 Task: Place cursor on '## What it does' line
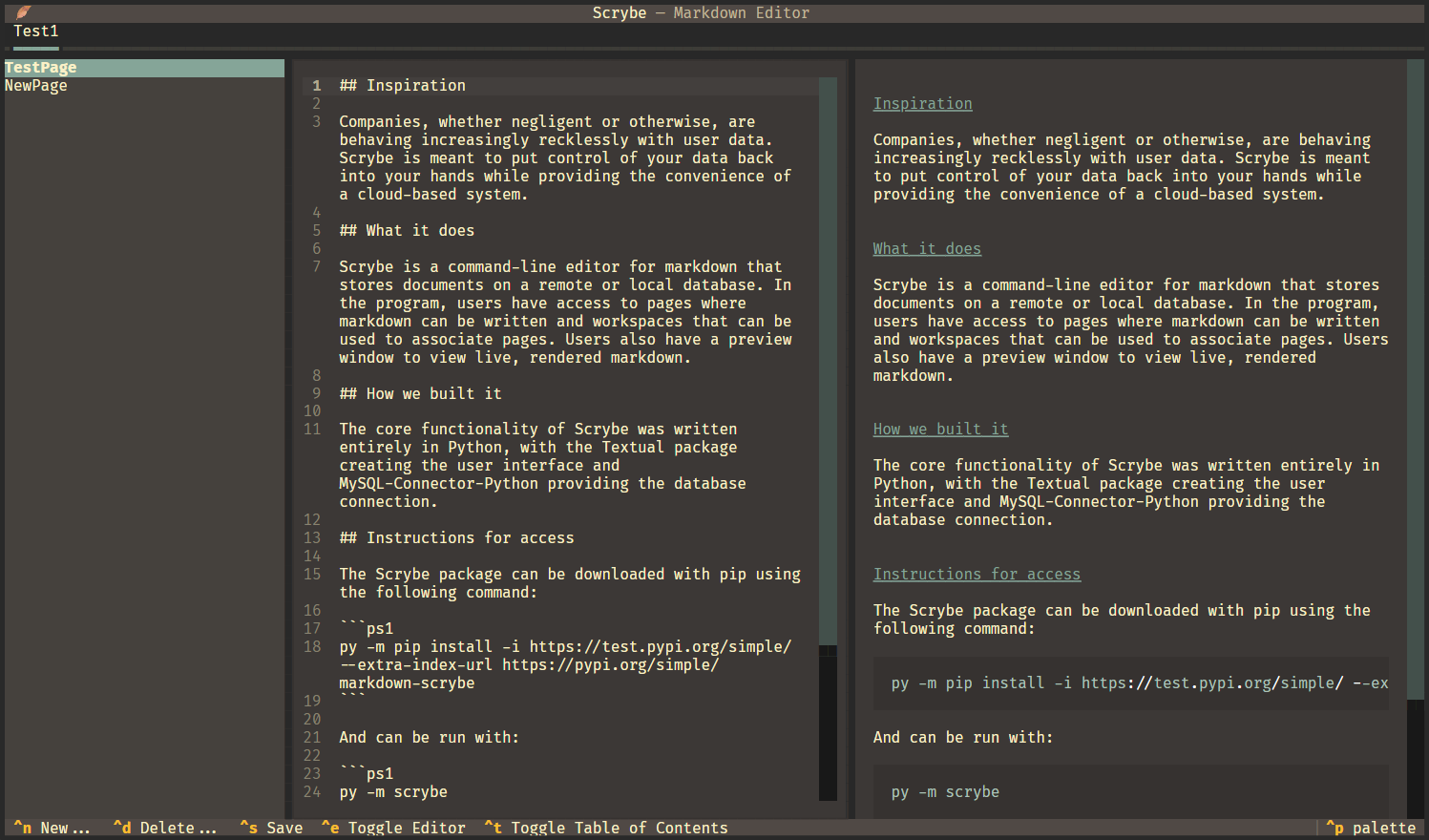tap(407, 231)
